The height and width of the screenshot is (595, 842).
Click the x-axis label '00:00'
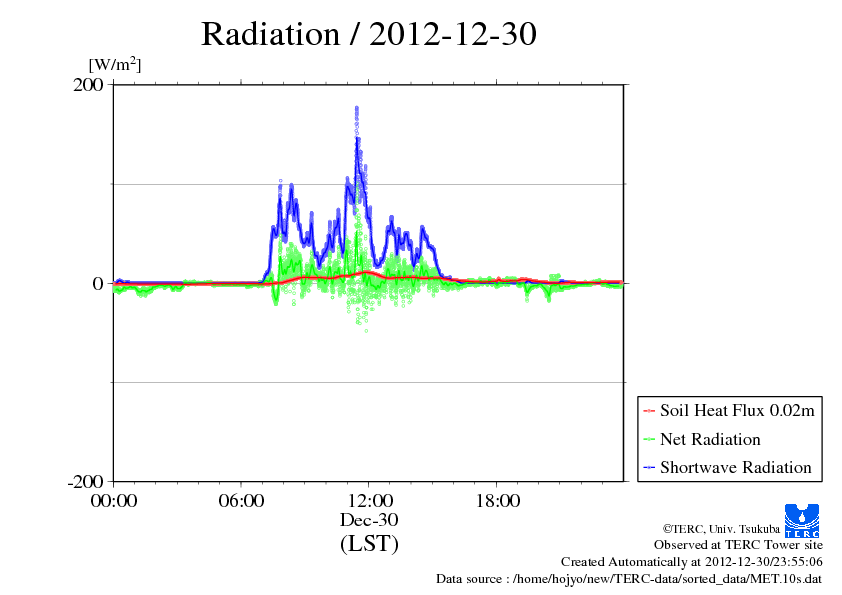[114, 501]
